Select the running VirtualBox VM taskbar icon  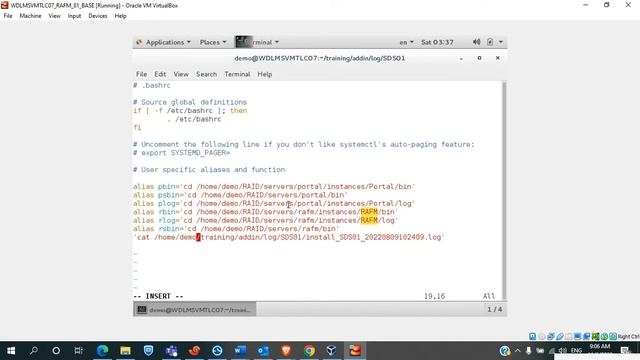[x=355, y=351]
